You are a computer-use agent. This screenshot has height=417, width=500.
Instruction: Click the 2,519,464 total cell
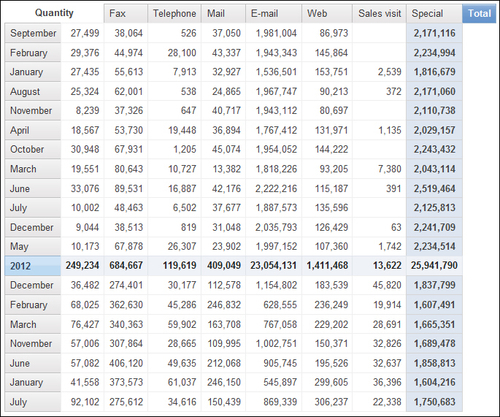(434, 188)
